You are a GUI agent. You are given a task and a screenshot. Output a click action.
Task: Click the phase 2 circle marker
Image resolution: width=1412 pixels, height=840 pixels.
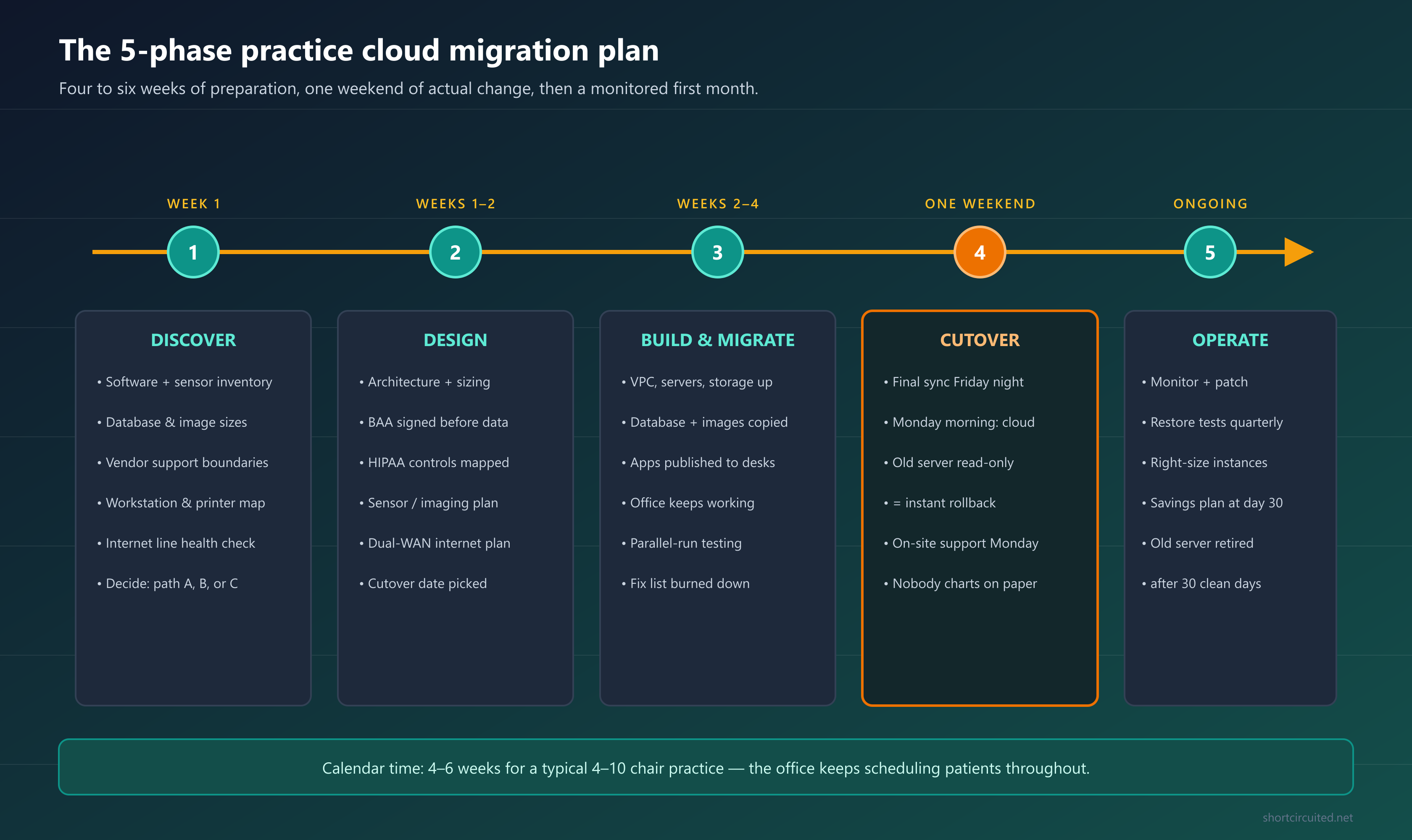coord(456,252)
